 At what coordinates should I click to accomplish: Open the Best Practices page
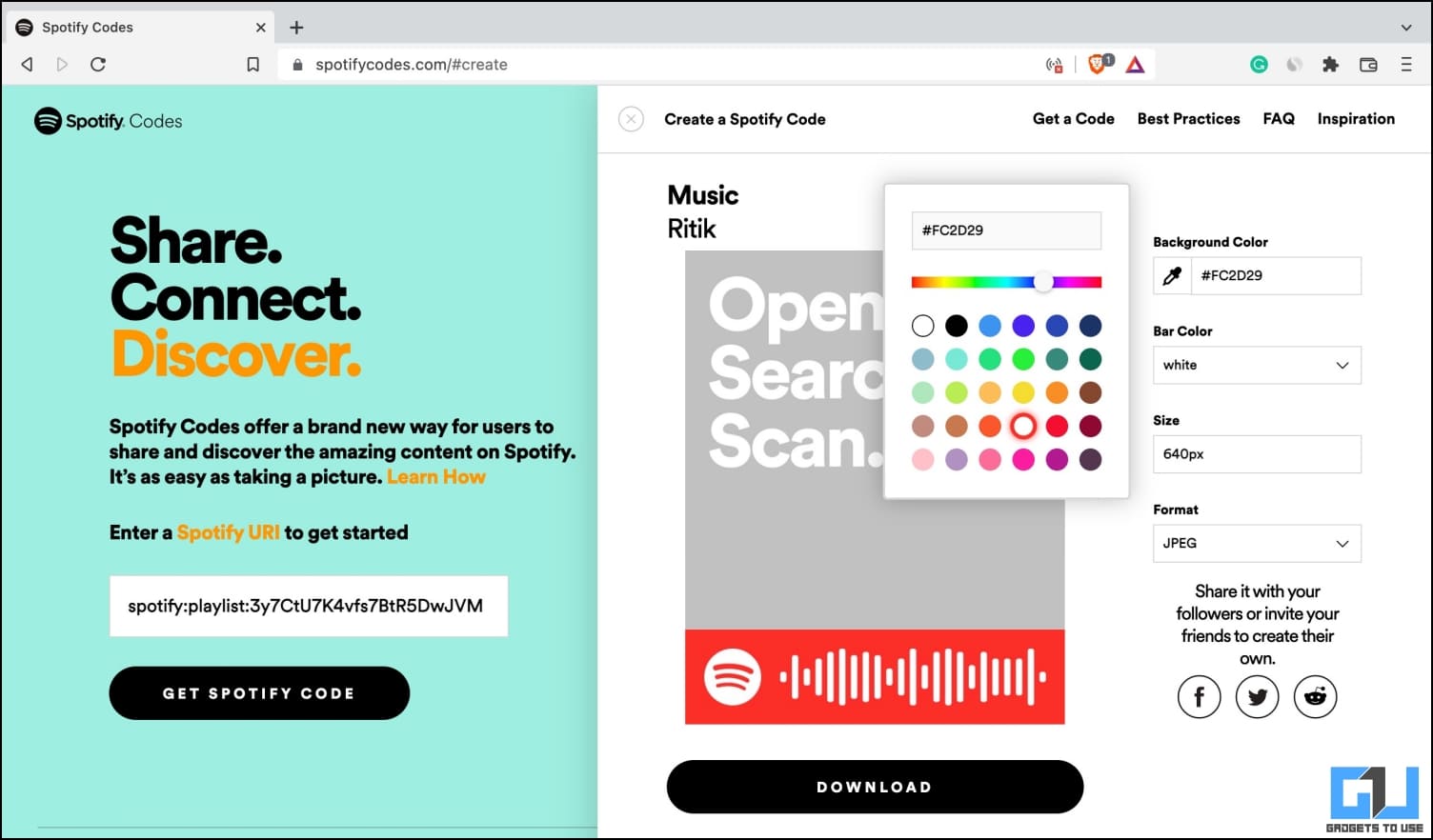pos(1189,119)
